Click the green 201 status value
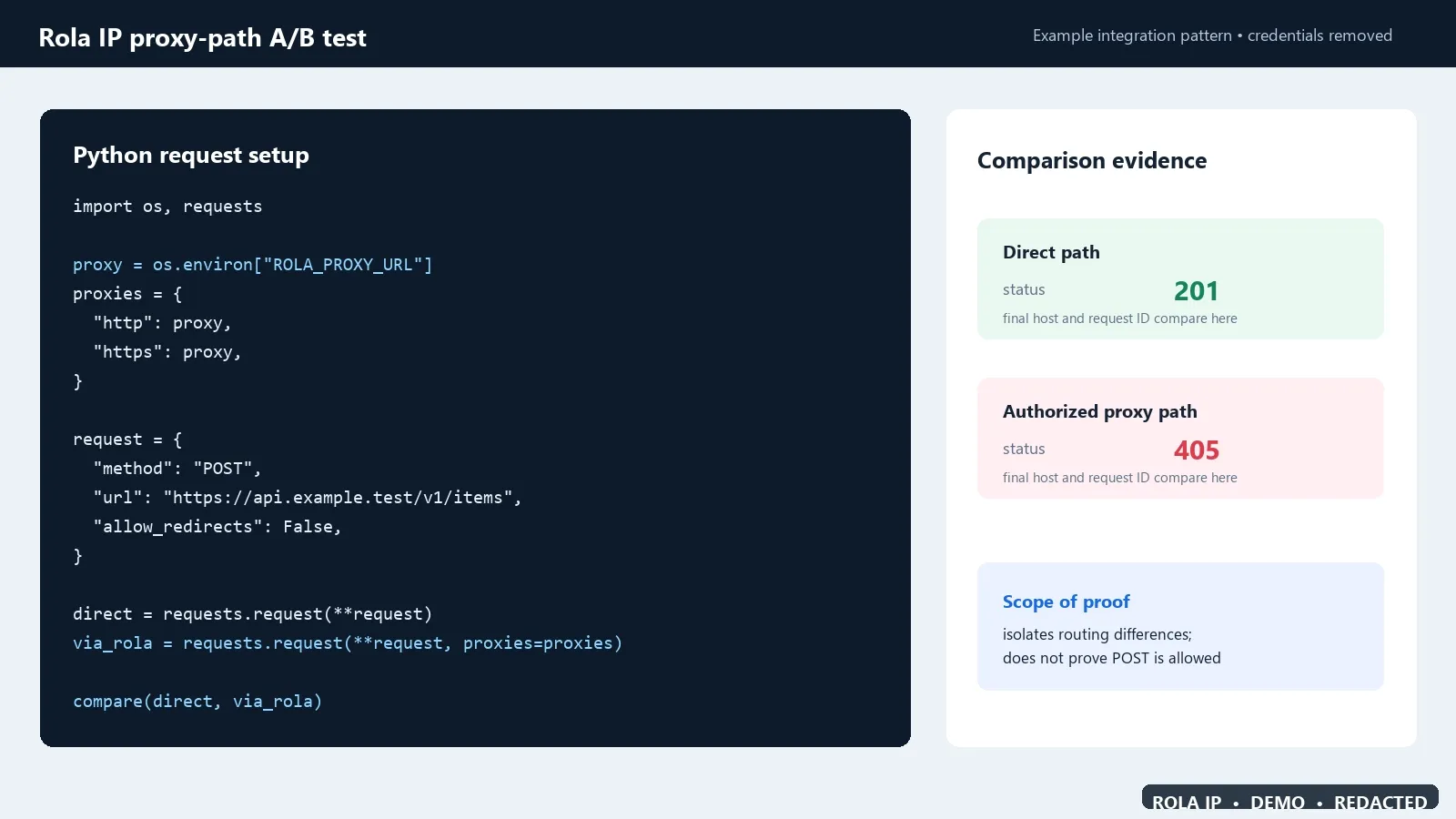The height and width of the screenshot is (819, 1456). coord(1196,291)
